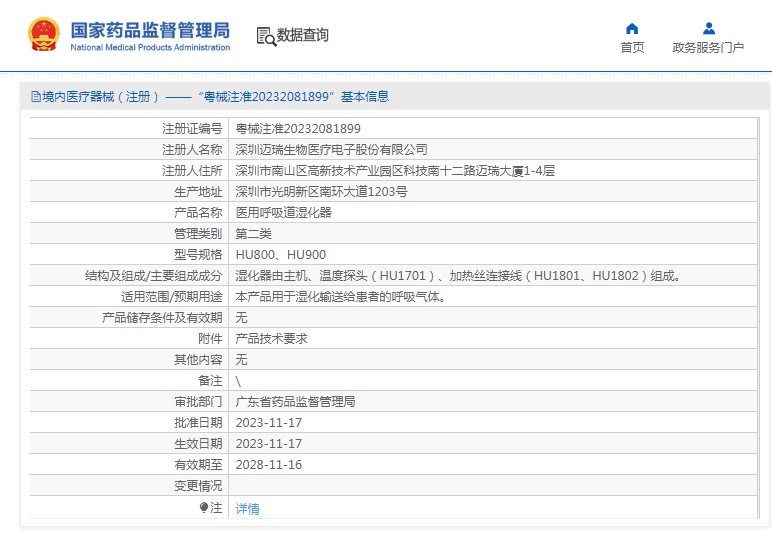Image resolution: width=772 pixels, height=535 pixels.
Task: Click the 生产地址 row label
Action: [198, 191]
